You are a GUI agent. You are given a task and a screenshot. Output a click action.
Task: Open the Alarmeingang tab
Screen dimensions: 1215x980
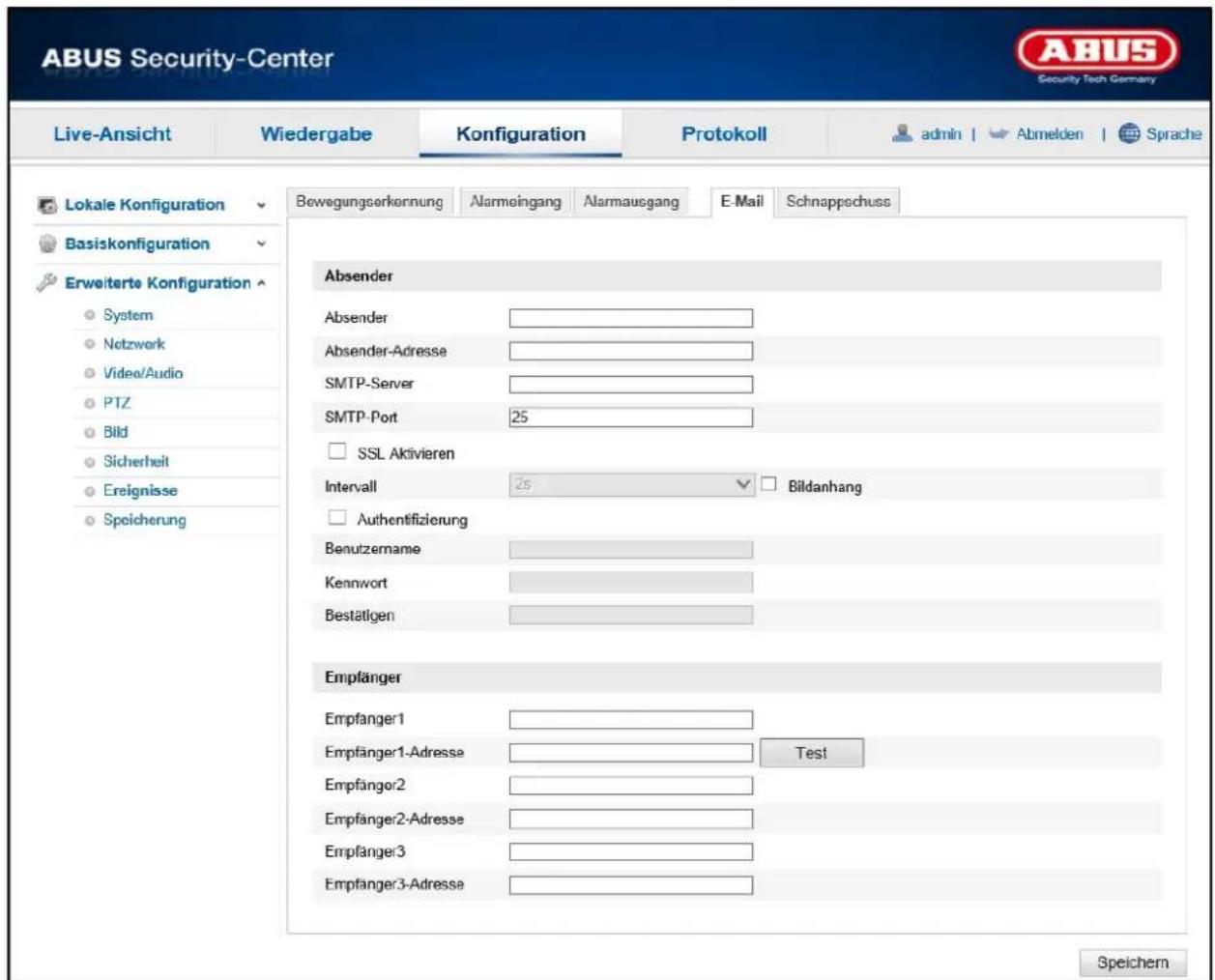[515, 202]
